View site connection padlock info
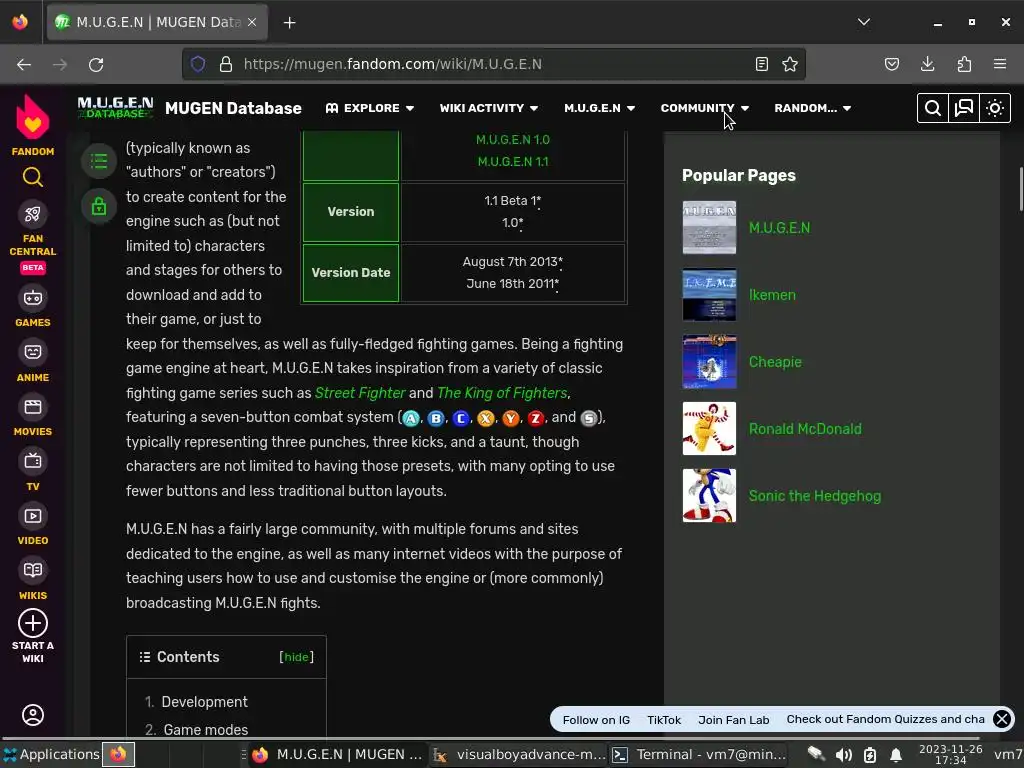The image size is (1024, 768). 226,64
